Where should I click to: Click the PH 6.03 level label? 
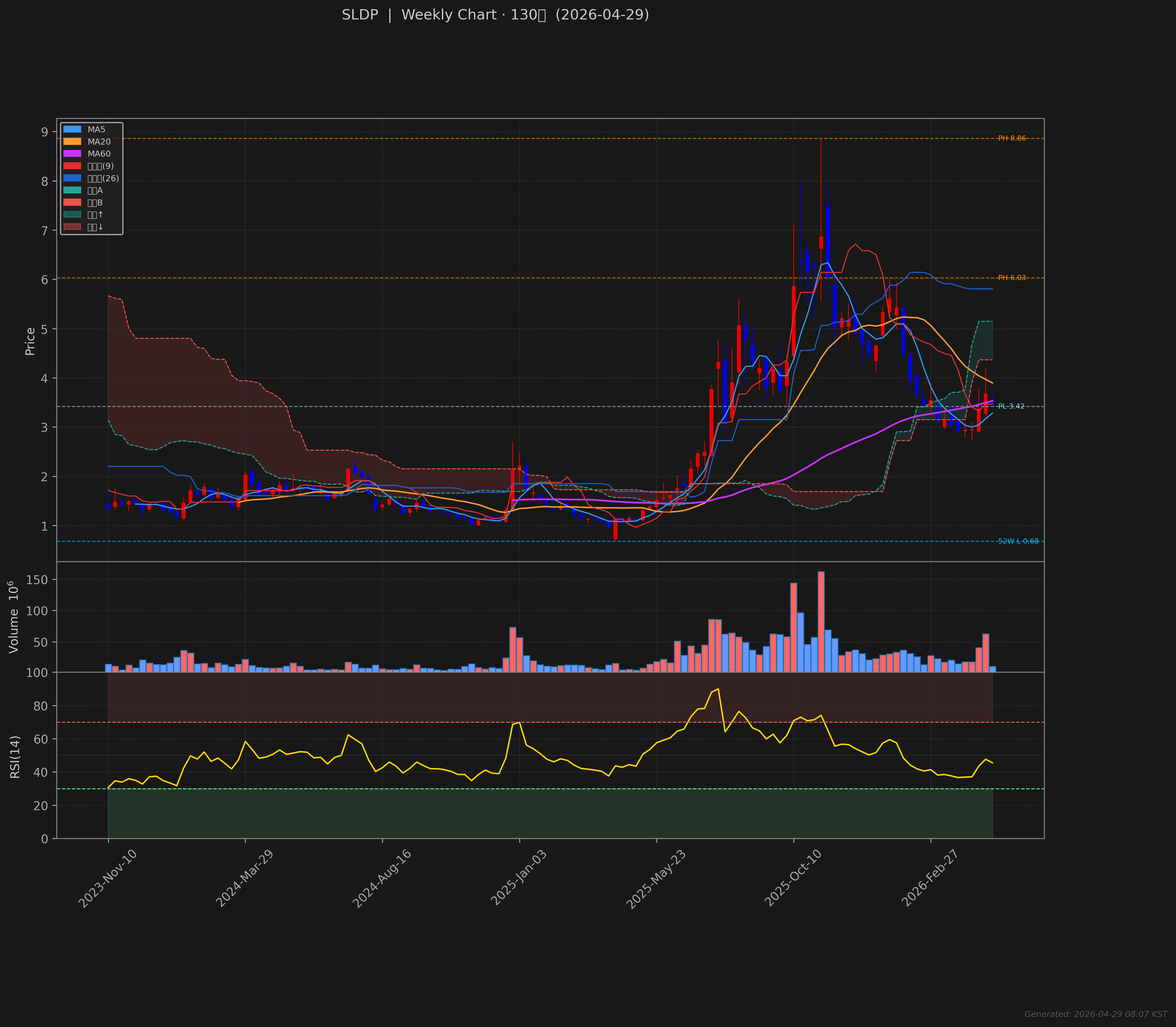coord(1011,278)
